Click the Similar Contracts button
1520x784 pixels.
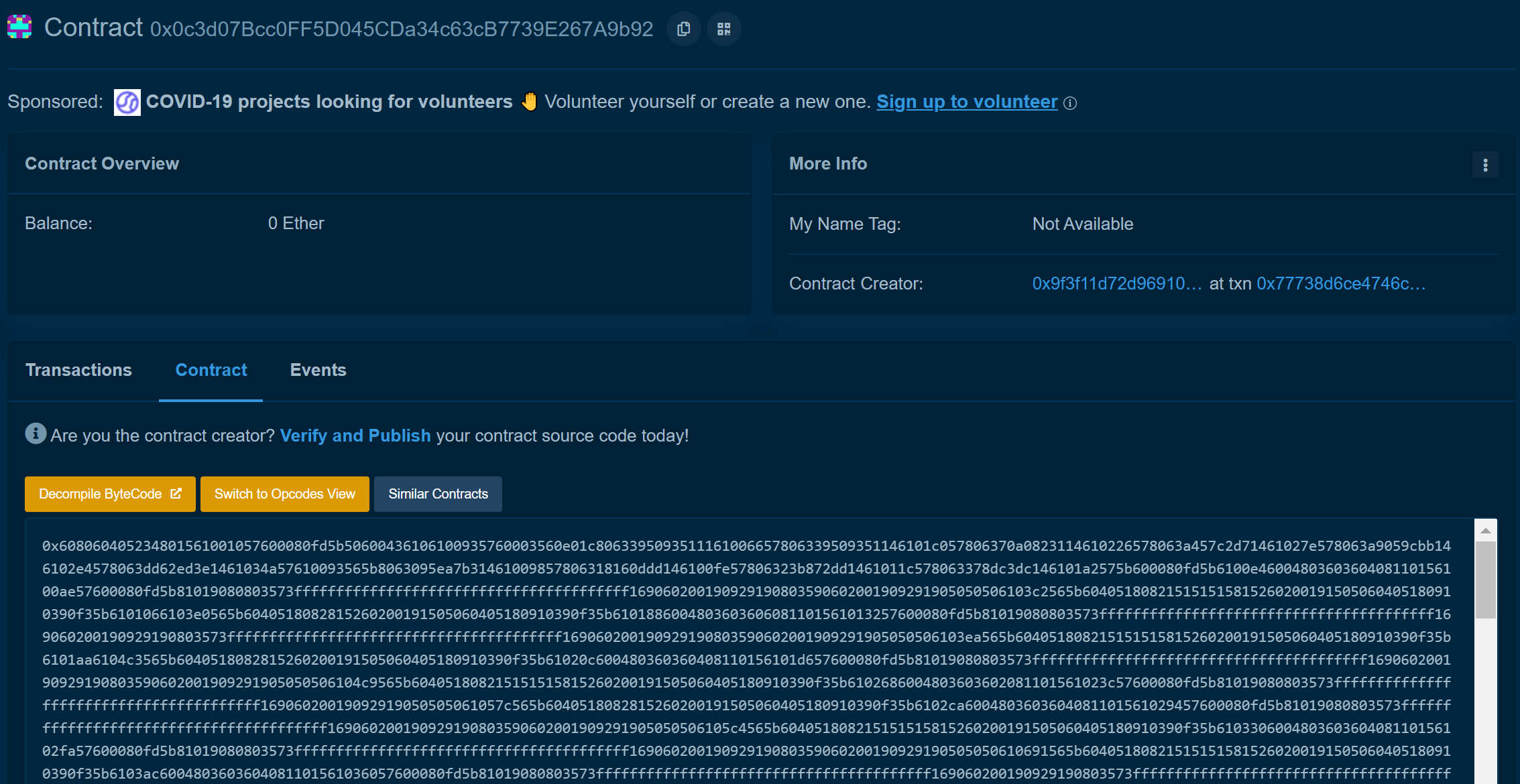(438, 494)
